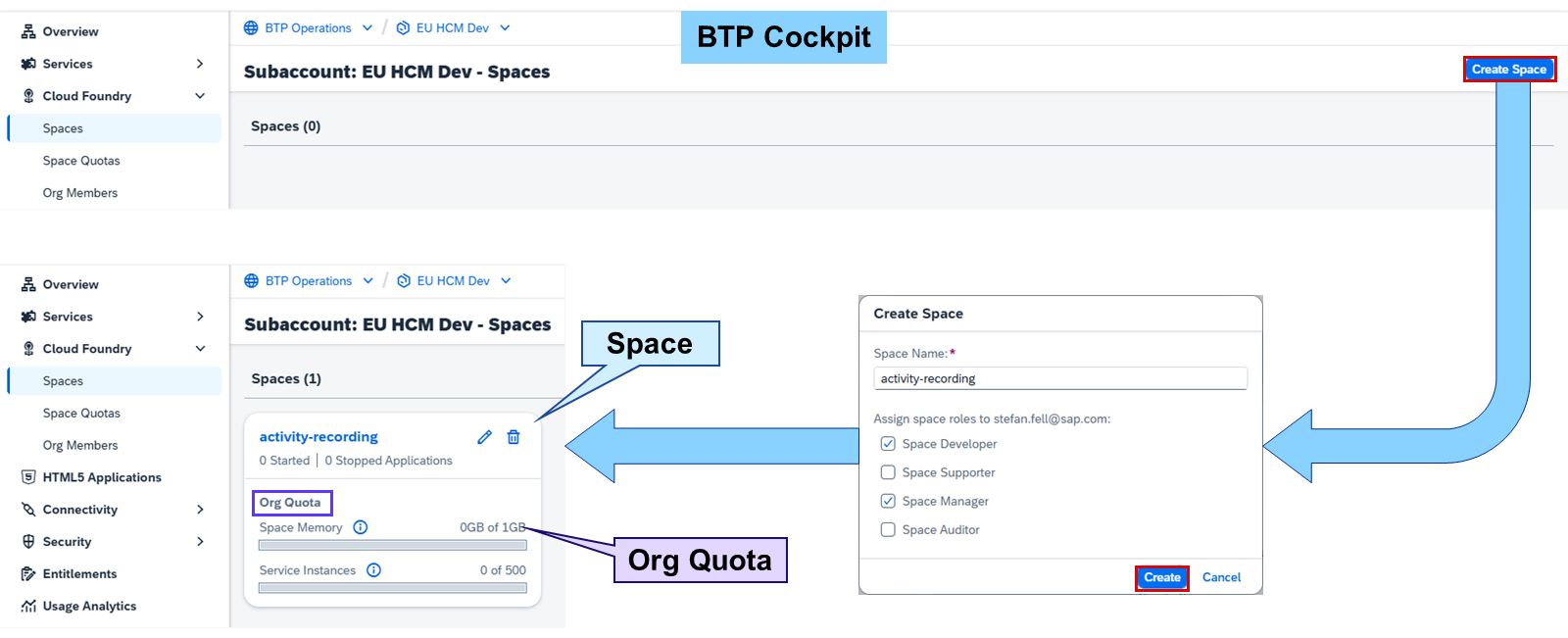The image size is (1568, 638).
Task: Enable the Space Supporter role checkbox
Action: tap(888, 472)
